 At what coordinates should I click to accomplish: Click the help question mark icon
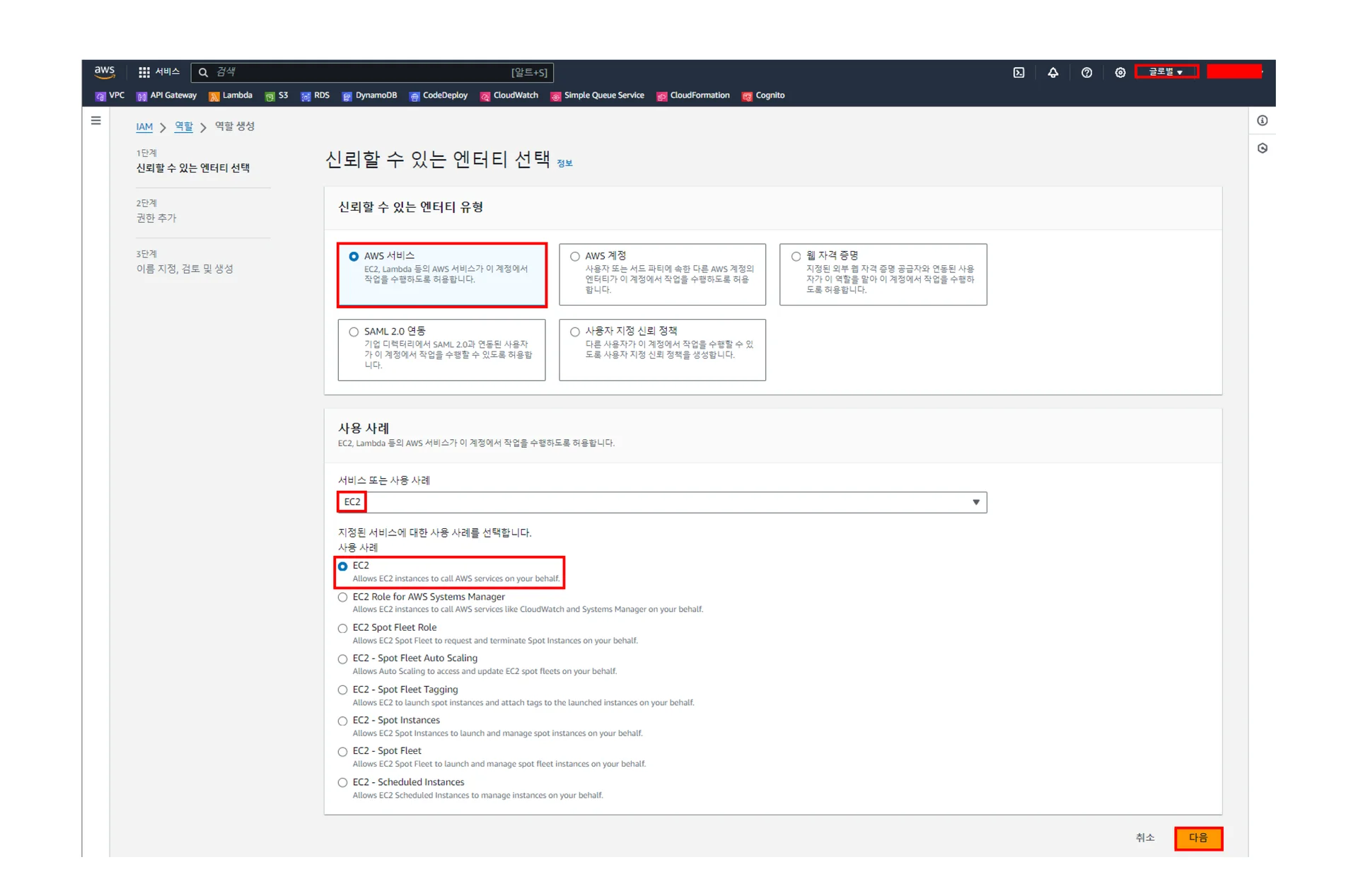pyautogui.click(x=1086, y=72)
